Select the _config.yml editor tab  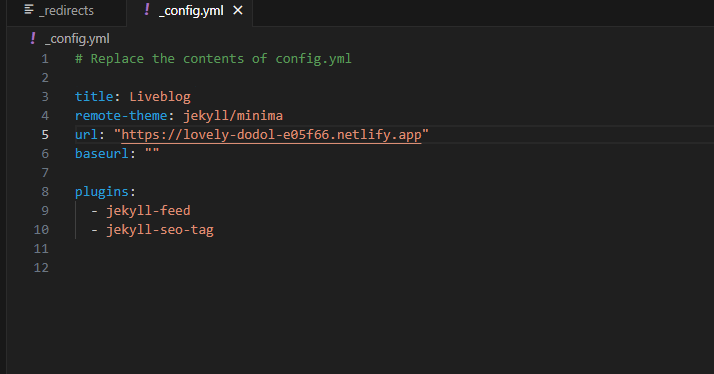[189, 11]
